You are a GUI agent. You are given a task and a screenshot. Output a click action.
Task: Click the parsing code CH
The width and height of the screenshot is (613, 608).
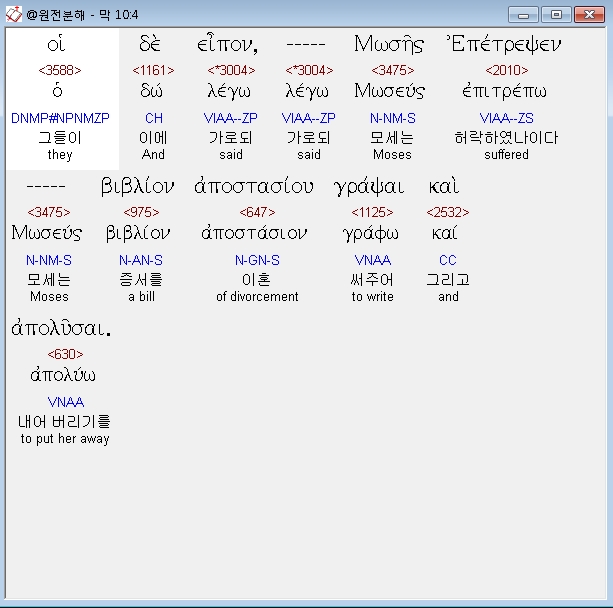154,118
